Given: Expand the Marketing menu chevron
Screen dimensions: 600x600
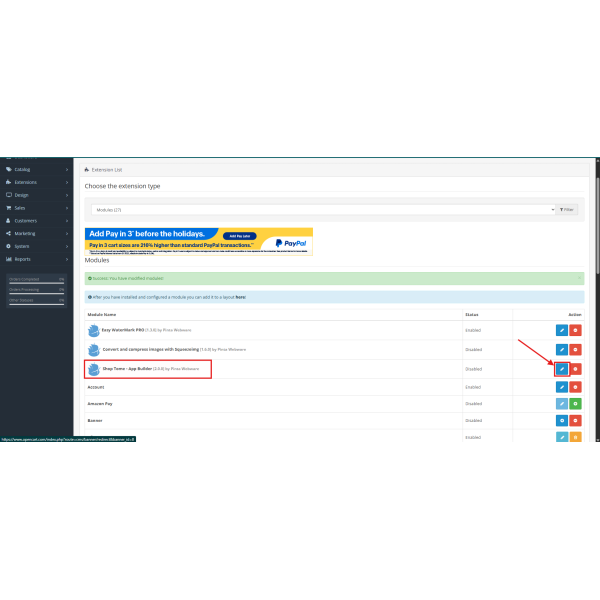Looking at the screenshot, I should coord(67,233).
